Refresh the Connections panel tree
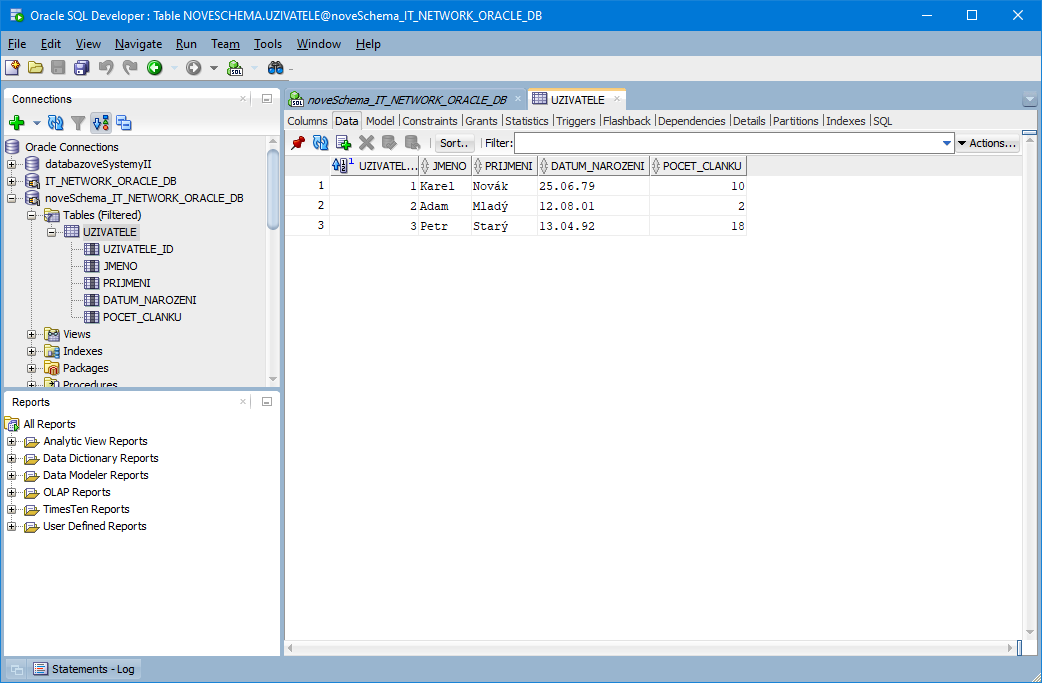 56,123
